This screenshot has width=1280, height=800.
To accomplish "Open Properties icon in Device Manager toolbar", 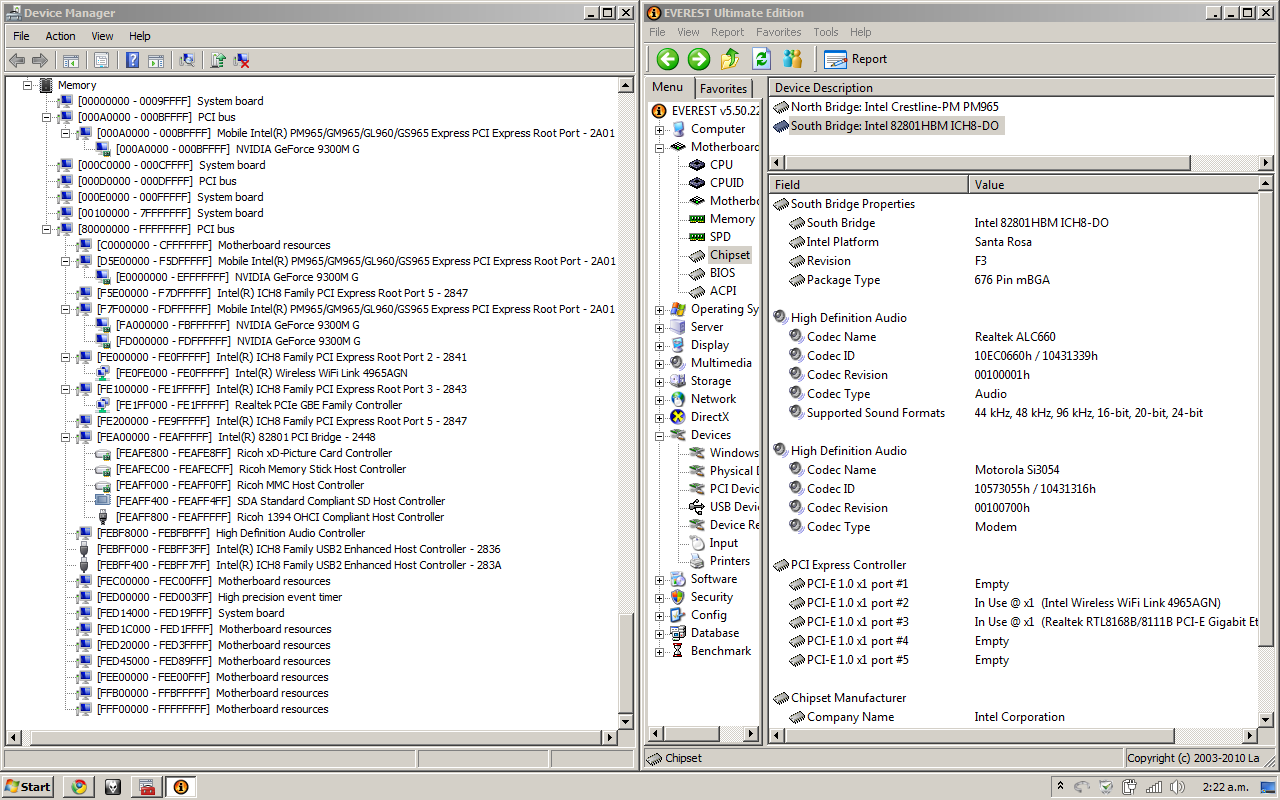I will [101, 61].
